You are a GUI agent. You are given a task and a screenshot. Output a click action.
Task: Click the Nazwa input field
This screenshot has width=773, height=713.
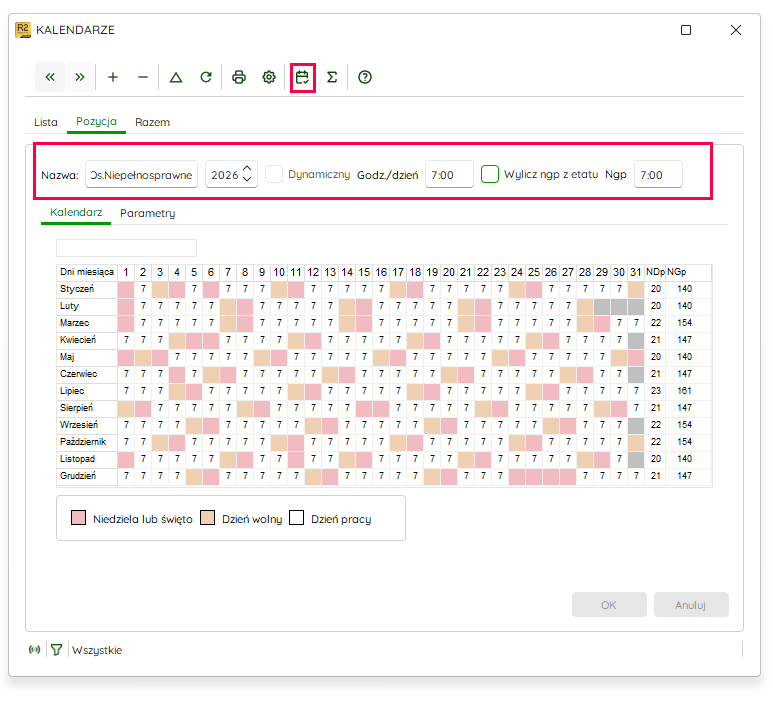click(x=141, y=175)
